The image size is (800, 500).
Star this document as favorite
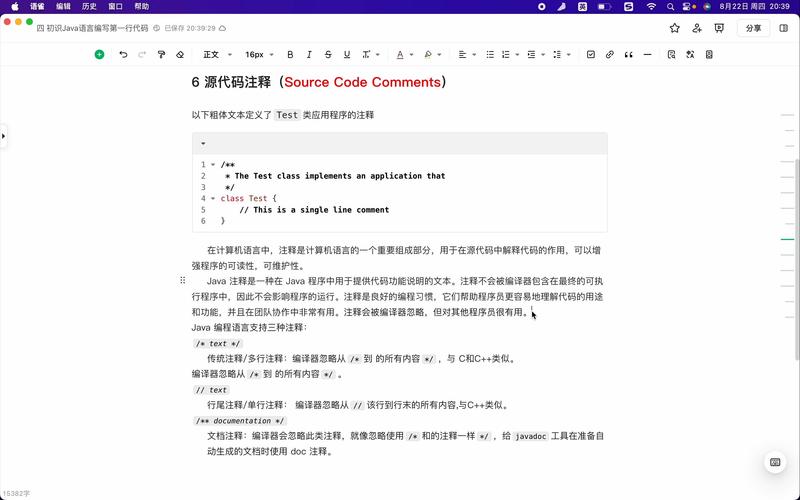tap(674, 29)
